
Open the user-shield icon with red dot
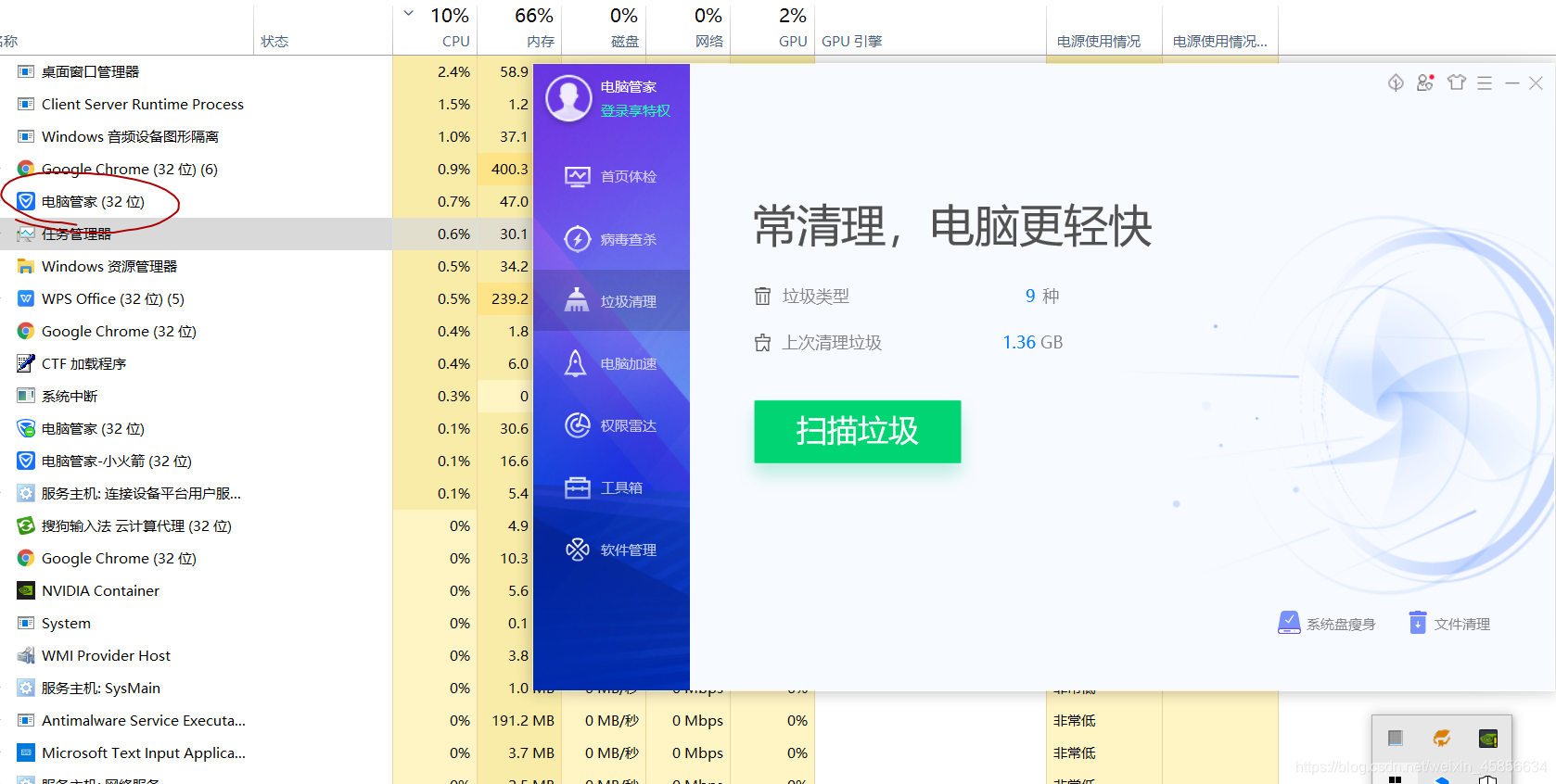1425,82
